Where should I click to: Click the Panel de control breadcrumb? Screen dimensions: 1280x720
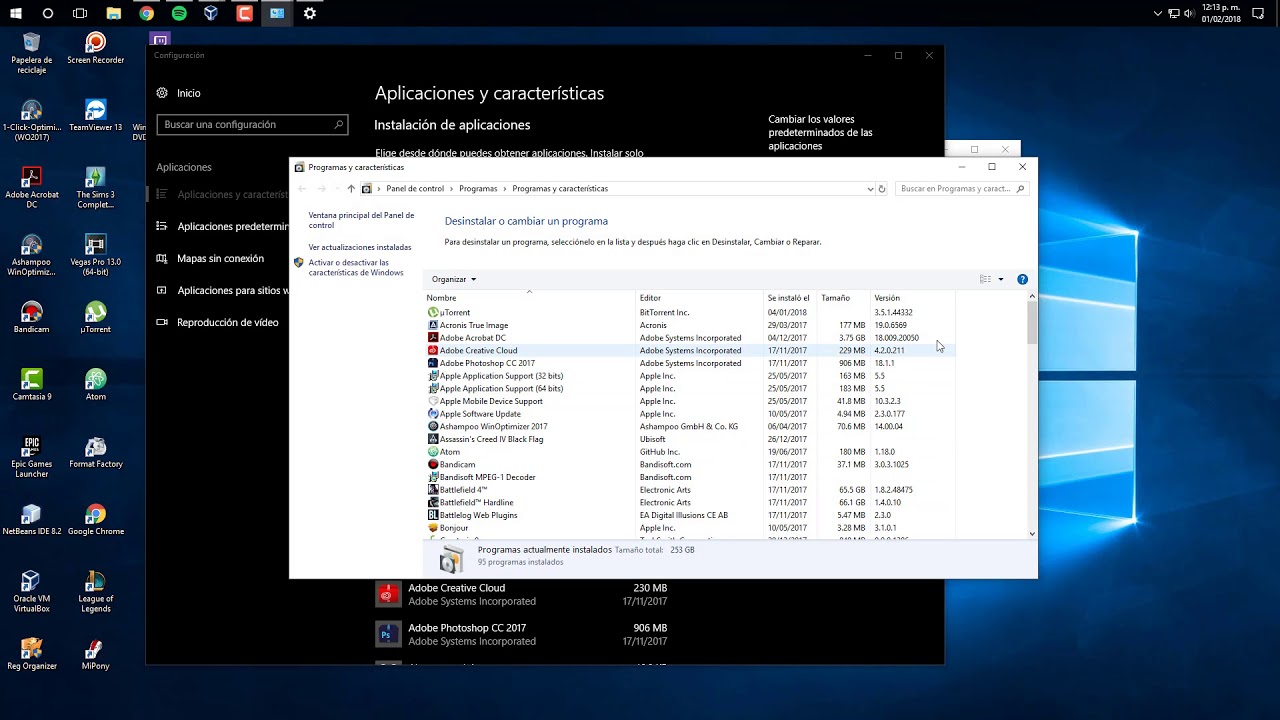(x=415, y=188)
